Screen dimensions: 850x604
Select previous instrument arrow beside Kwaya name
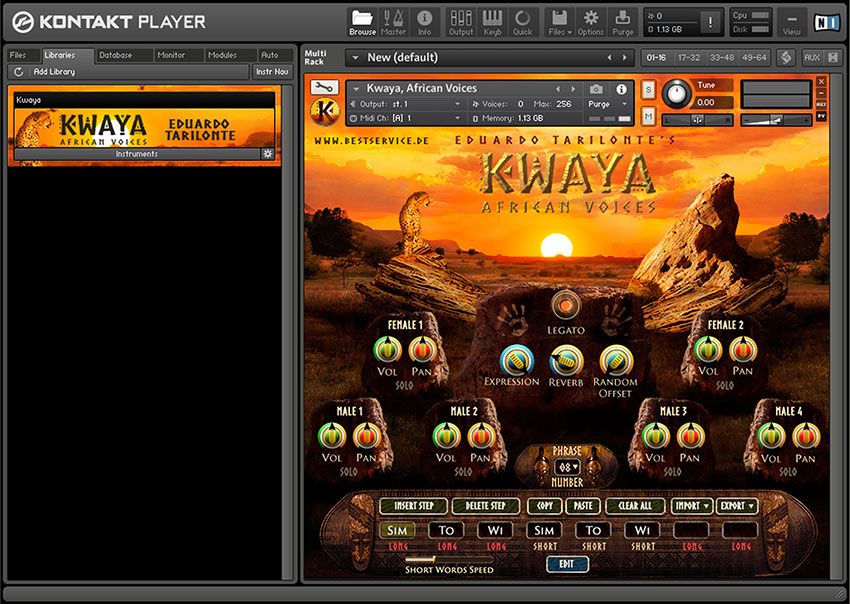coord(557,88)
